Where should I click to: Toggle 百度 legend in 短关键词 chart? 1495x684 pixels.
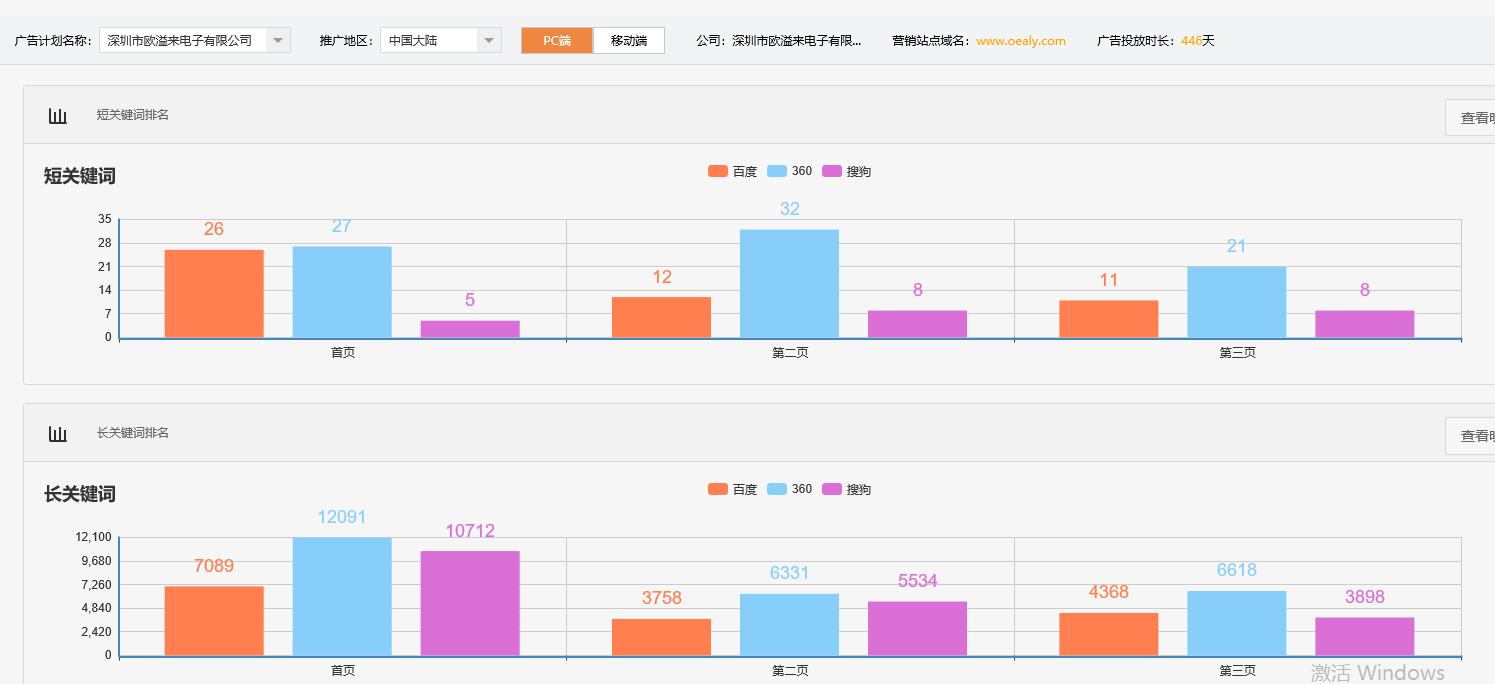(x=732, y=171)
